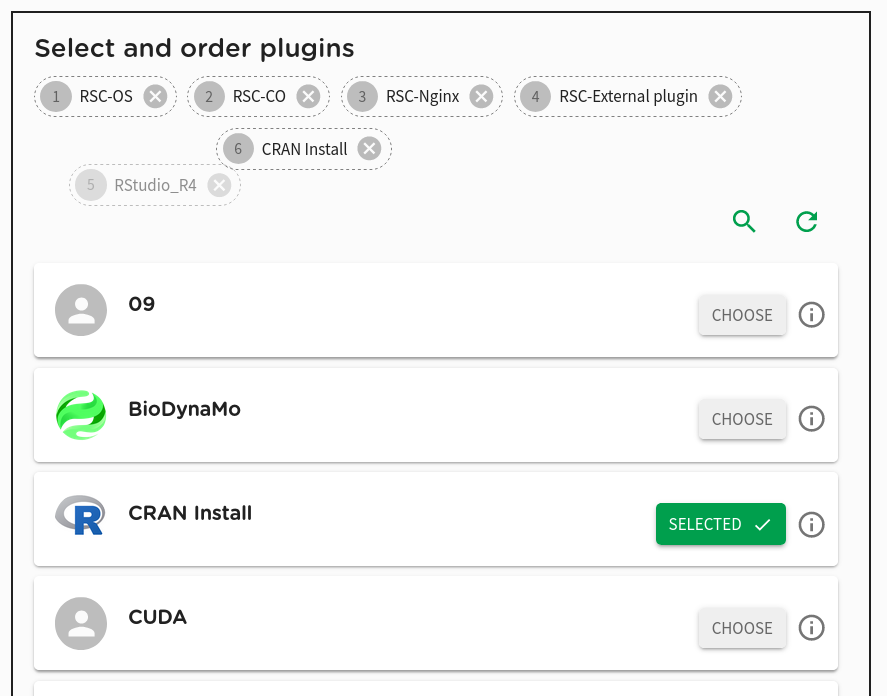Image resolution: width=887 pixels, height=696 pixels.
Task: Refresh the plugin list
Action: coord(807,221)
